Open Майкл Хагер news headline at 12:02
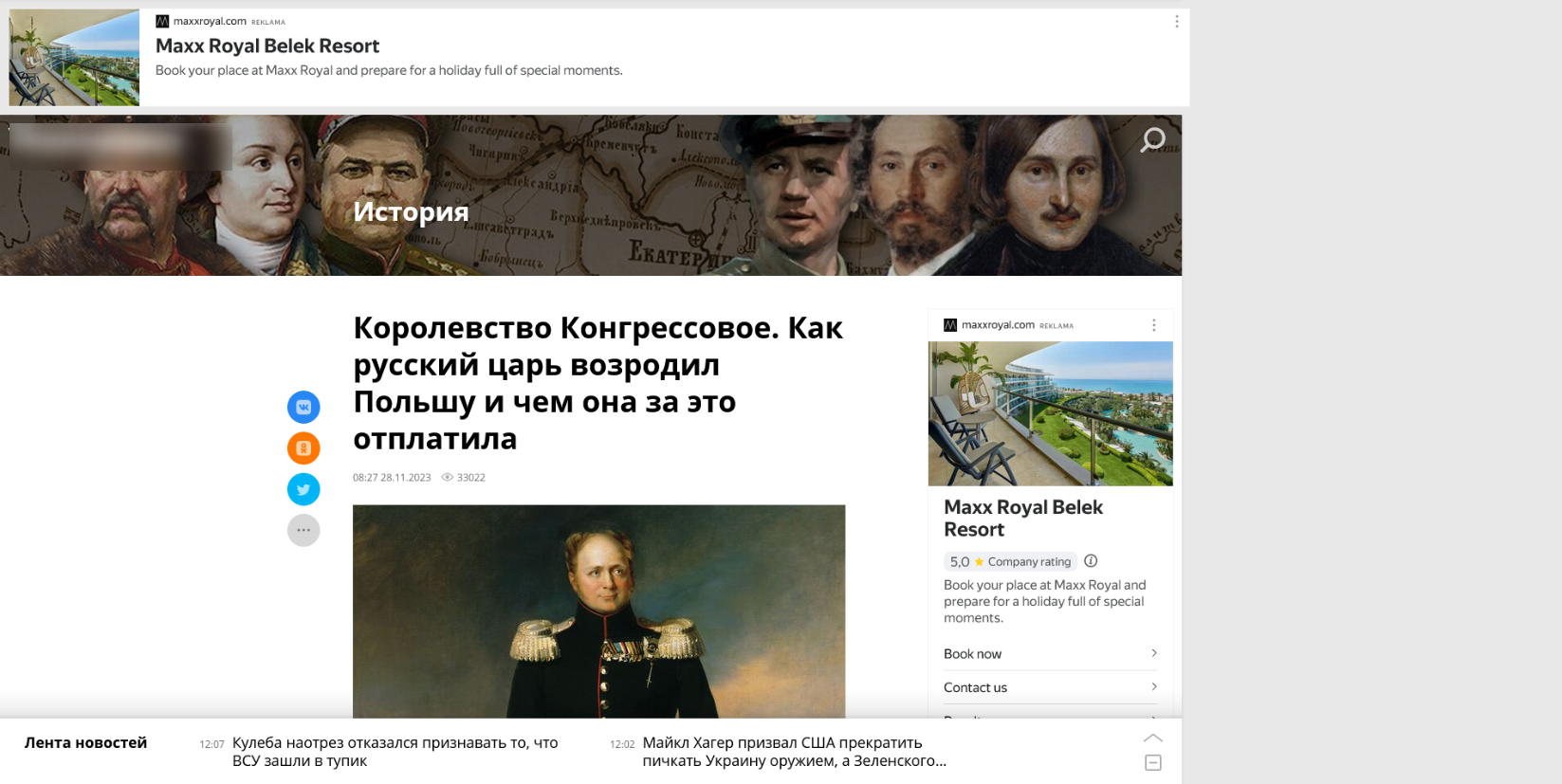Screen dimensions: 1562x784 795,752
